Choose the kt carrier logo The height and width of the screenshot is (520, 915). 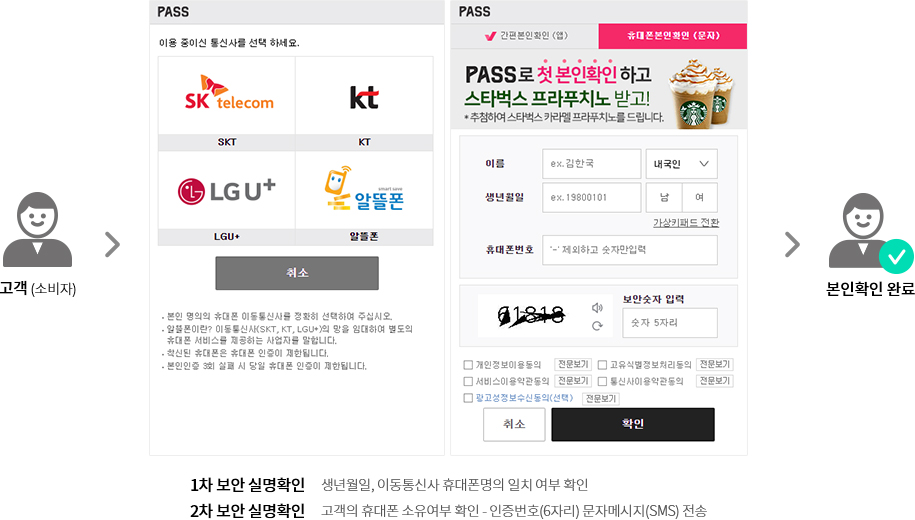click(364, 97)
